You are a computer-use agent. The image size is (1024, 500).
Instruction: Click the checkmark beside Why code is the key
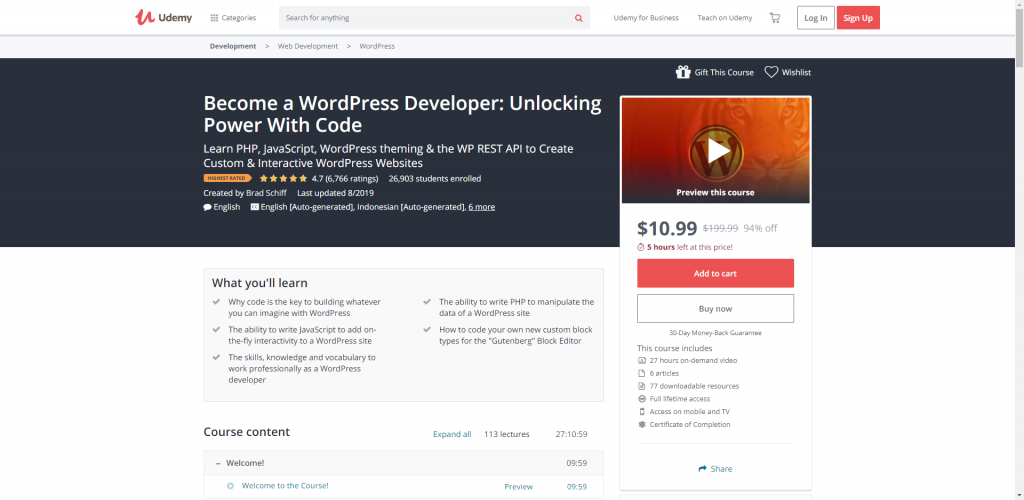pyautogui.click(x=216, y=302)
